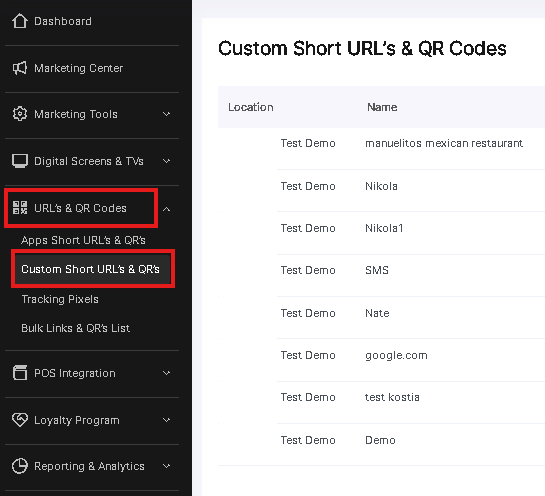Click the Name column header
The image size is (545, 496).
click(382, 107)
